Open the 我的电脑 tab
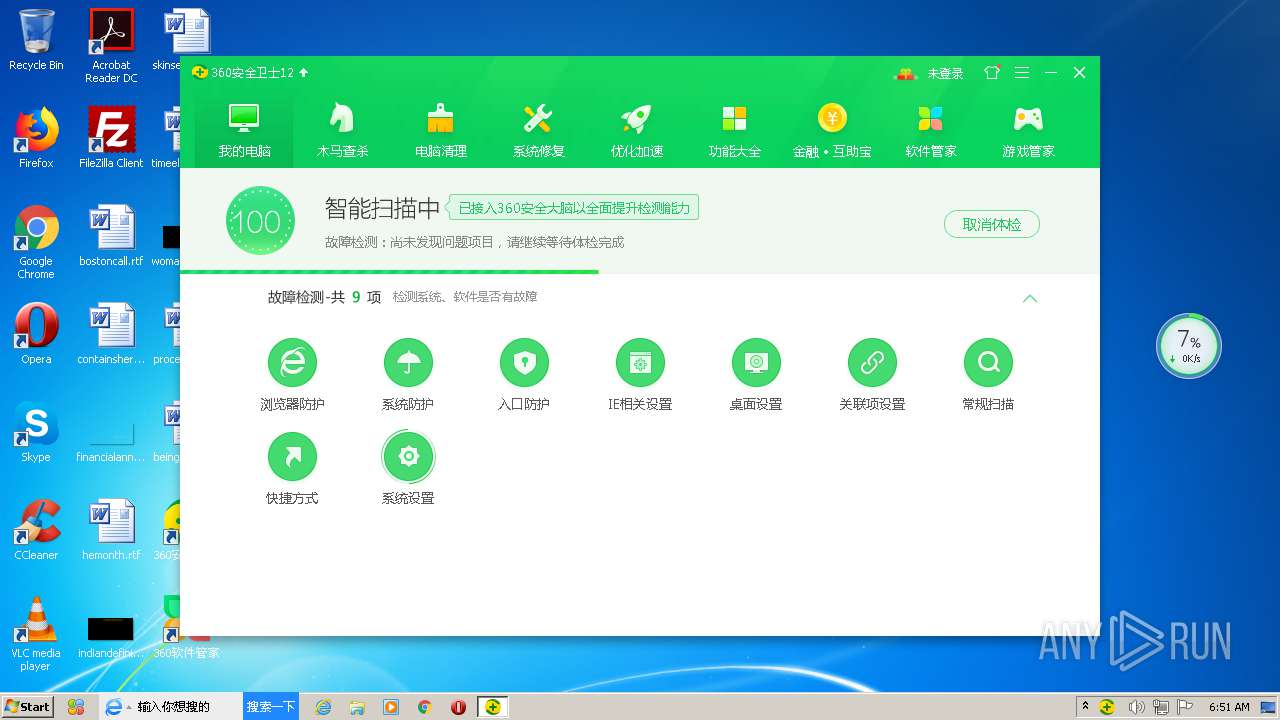This screenshot has height=720, width=1280. click(244, 130)
